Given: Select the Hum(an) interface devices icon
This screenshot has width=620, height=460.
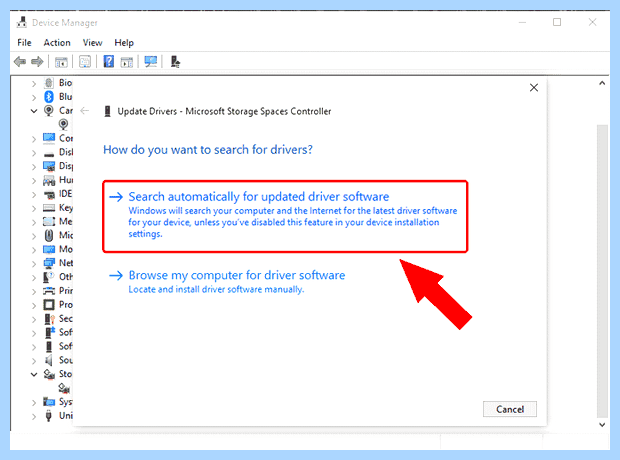Looking at the screenshot, I should pyautogui.click(x=49, y=180).
